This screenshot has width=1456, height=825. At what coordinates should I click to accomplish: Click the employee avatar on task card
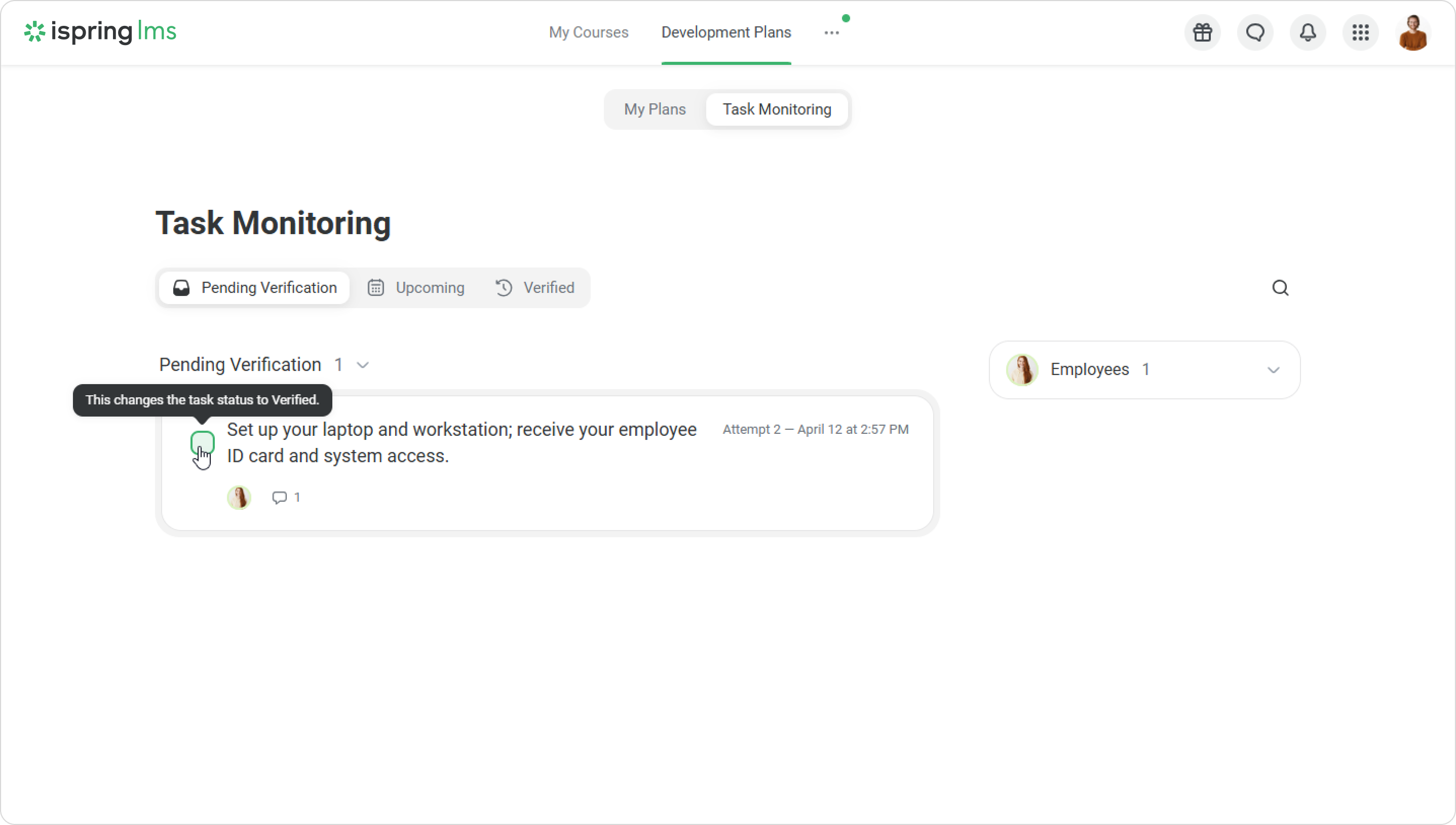coord(239,498)
